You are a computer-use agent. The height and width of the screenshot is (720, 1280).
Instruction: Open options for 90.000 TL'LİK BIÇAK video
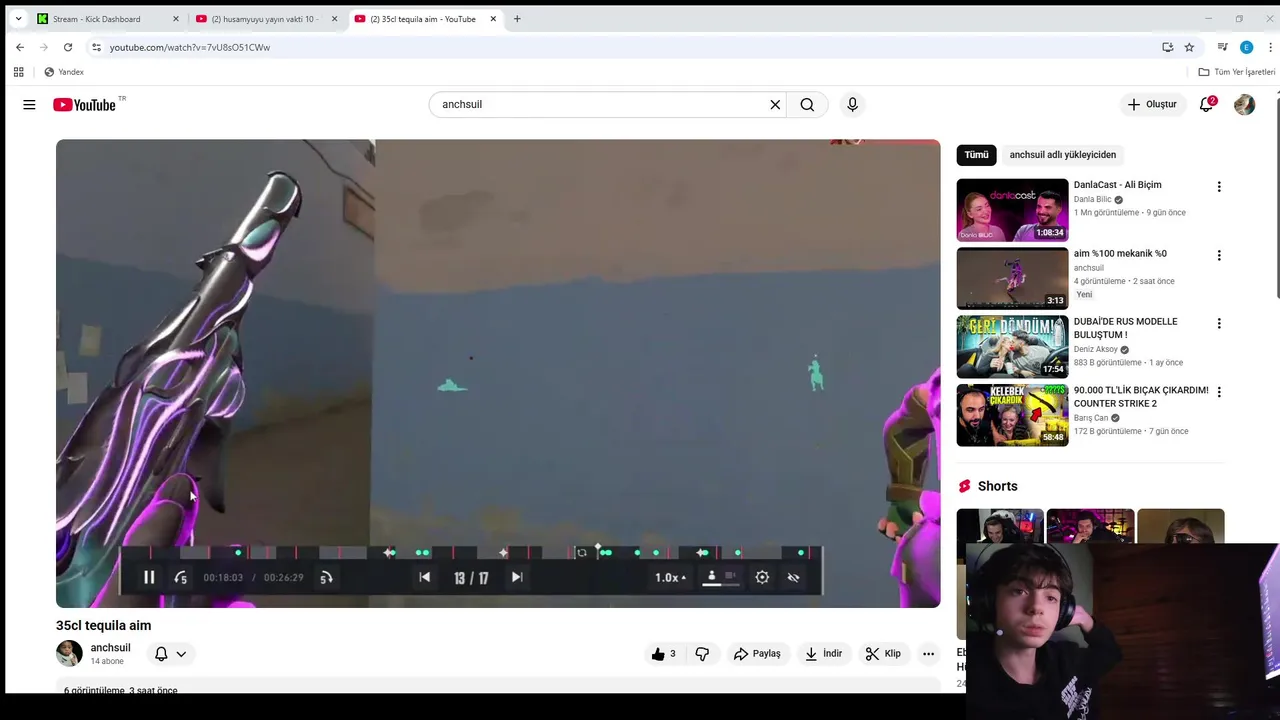pyautogui.click(x=1218, y=392)
